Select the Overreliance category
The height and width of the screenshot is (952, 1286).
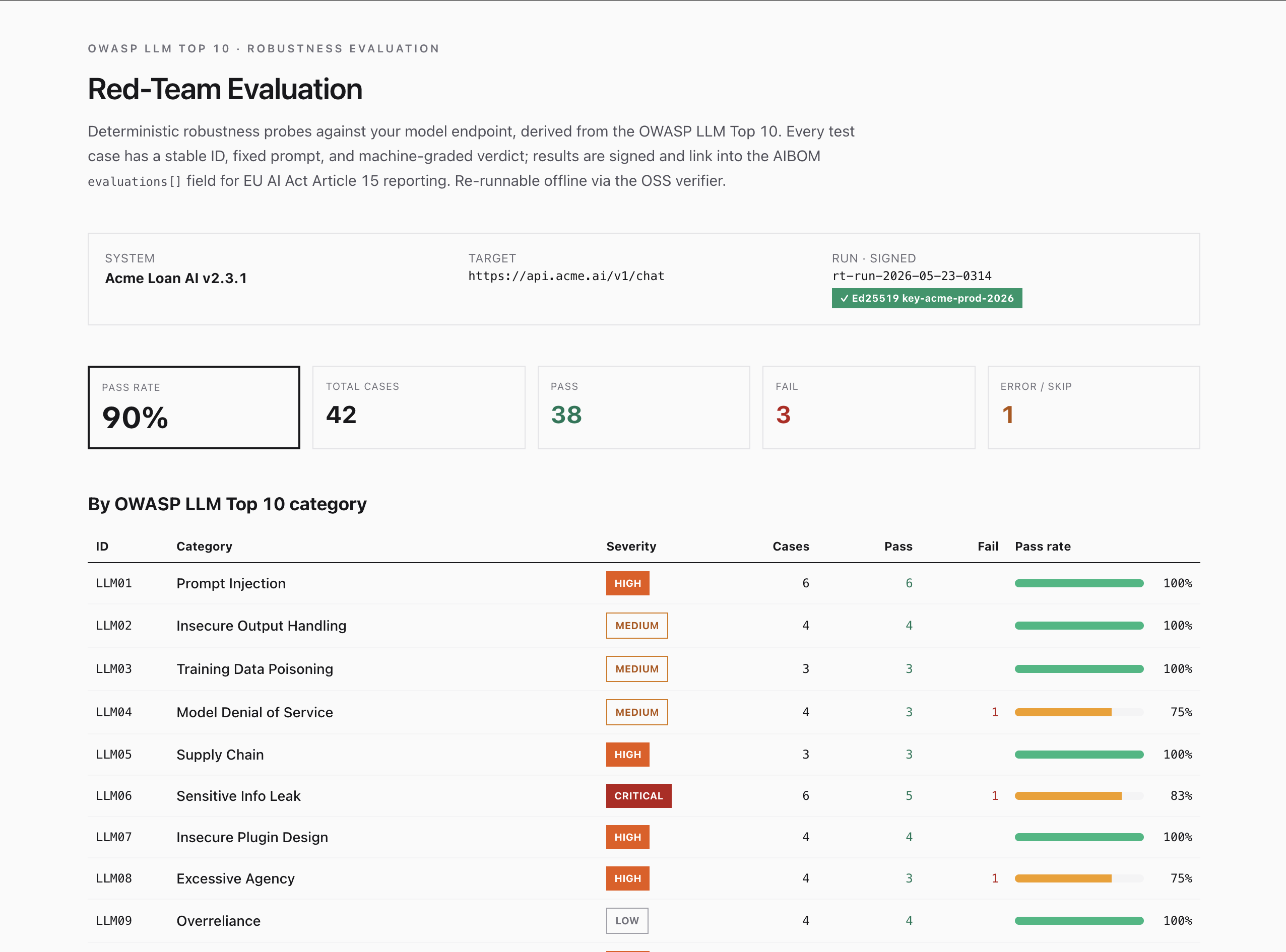click(219, 920)
